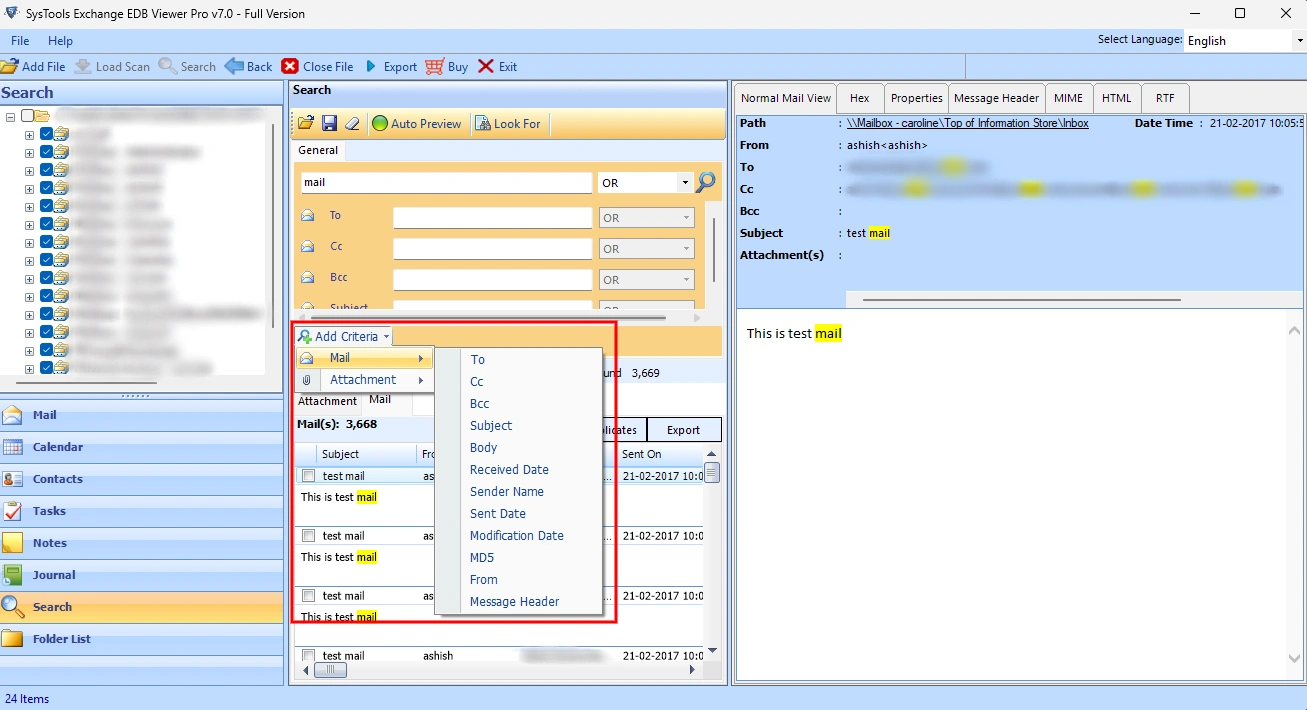Open the Help menu

pos(61,41)
